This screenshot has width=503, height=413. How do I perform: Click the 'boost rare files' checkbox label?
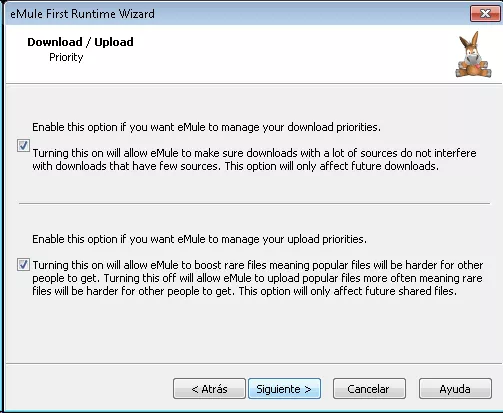pos(257,278)
